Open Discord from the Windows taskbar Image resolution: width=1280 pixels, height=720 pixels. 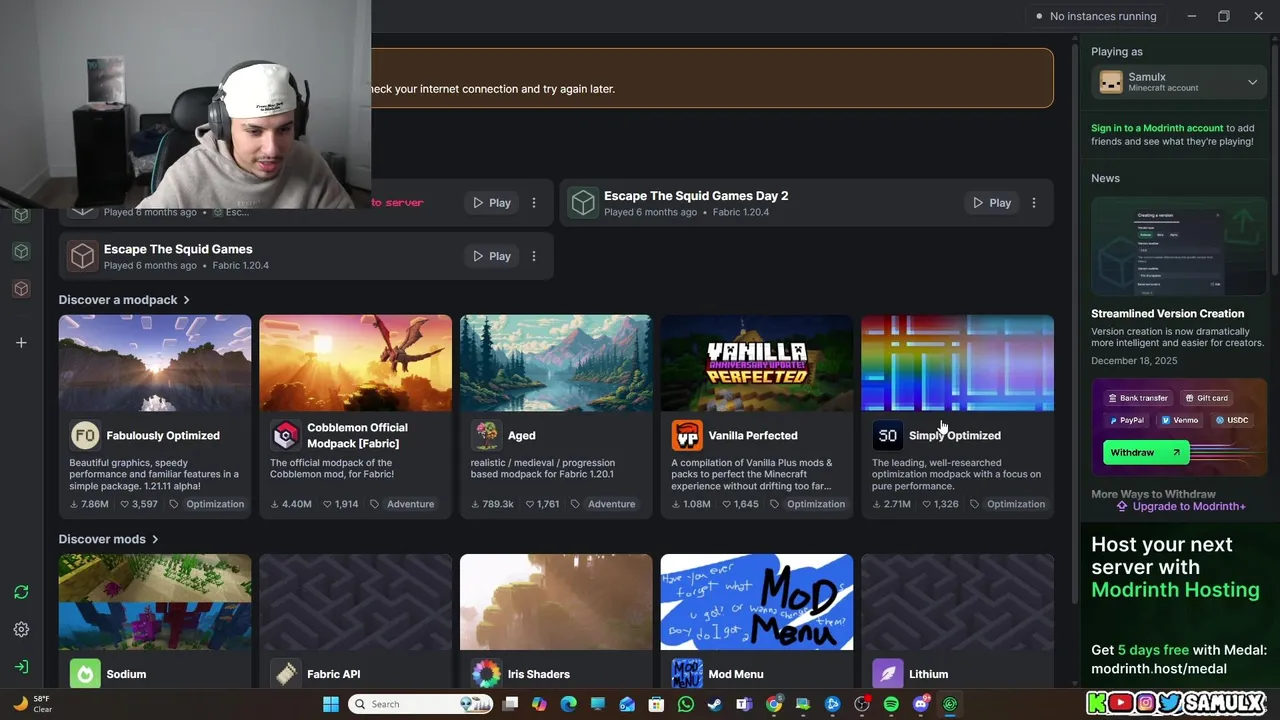(x=921, y=704)
